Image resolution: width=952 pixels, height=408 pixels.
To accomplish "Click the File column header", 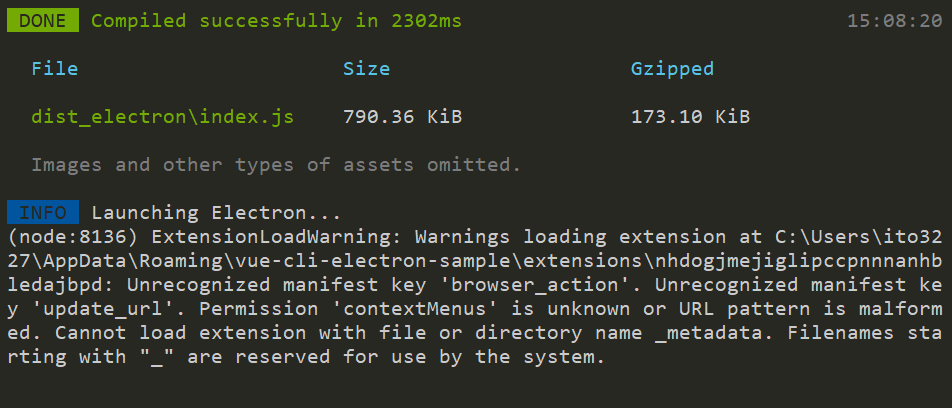I will pyautogui.click(x=55, y=69).
